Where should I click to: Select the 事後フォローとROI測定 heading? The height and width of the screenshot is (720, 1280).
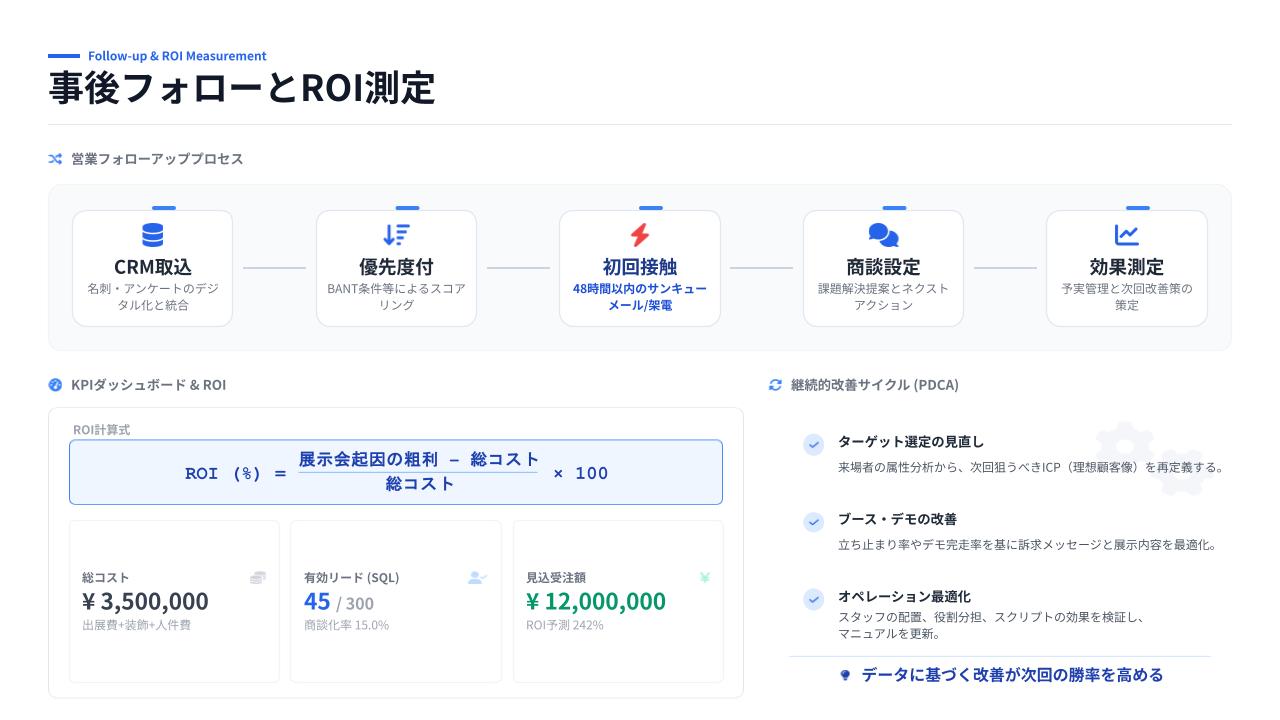[x=242, y=88]
